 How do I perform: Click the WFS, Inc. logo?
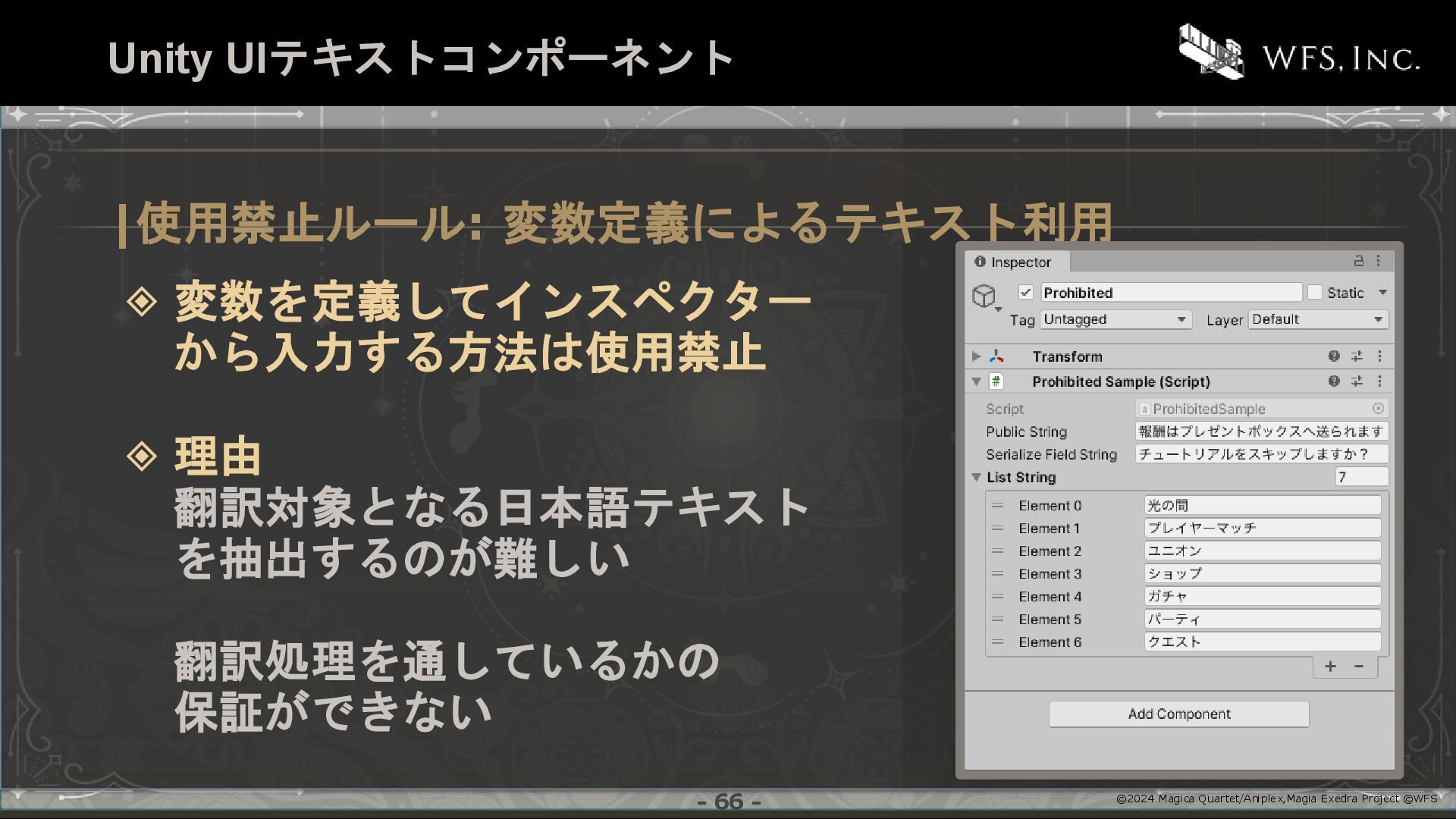pyautogui.click(x=1299, y=53)
